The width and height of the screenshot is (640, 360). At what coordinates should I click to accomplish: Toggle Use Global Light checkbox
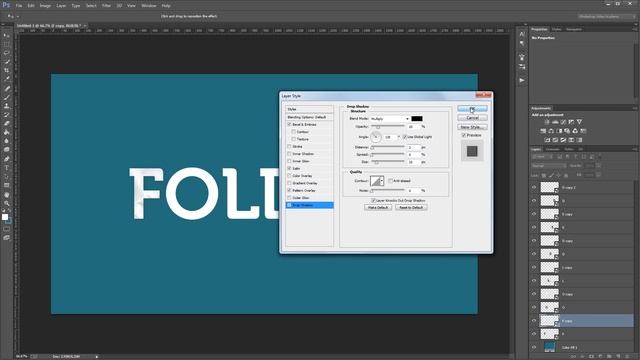405,137
